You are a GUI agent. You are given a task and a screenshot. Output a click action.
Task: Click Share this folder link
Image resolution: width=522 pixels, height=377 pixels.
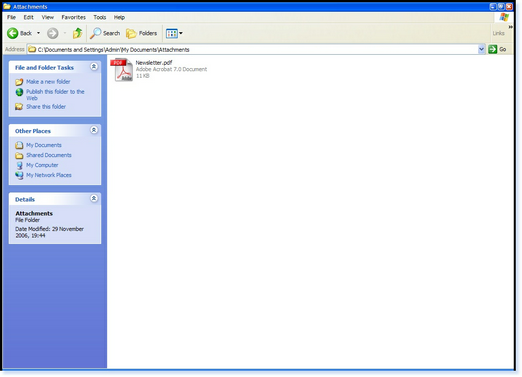point(46,107)
